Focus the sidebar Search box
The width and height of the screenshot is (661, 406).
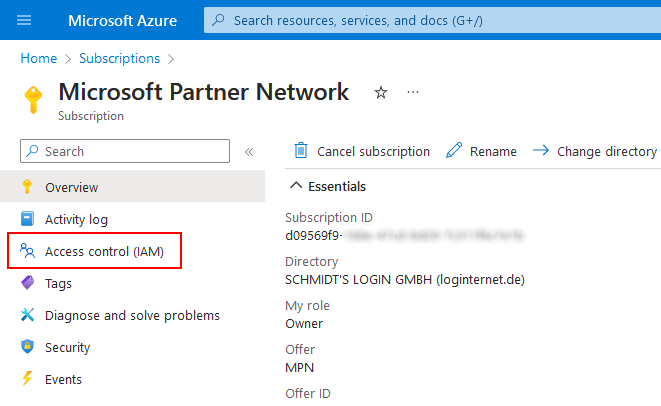click(x=125, y=151)
